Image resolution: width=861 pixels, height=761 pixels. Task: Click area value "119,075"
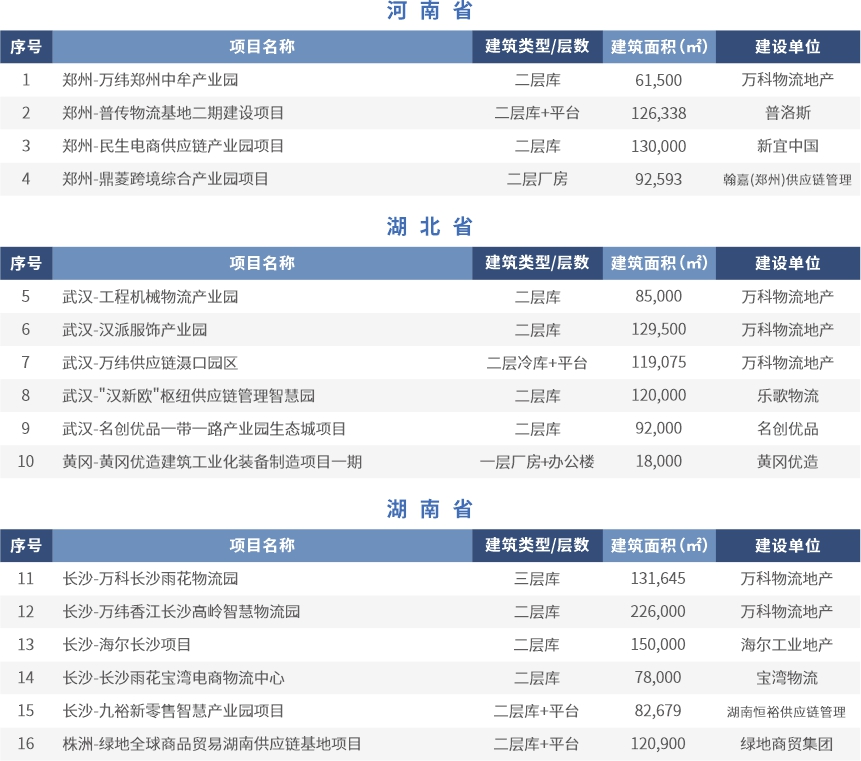[658, 362]
